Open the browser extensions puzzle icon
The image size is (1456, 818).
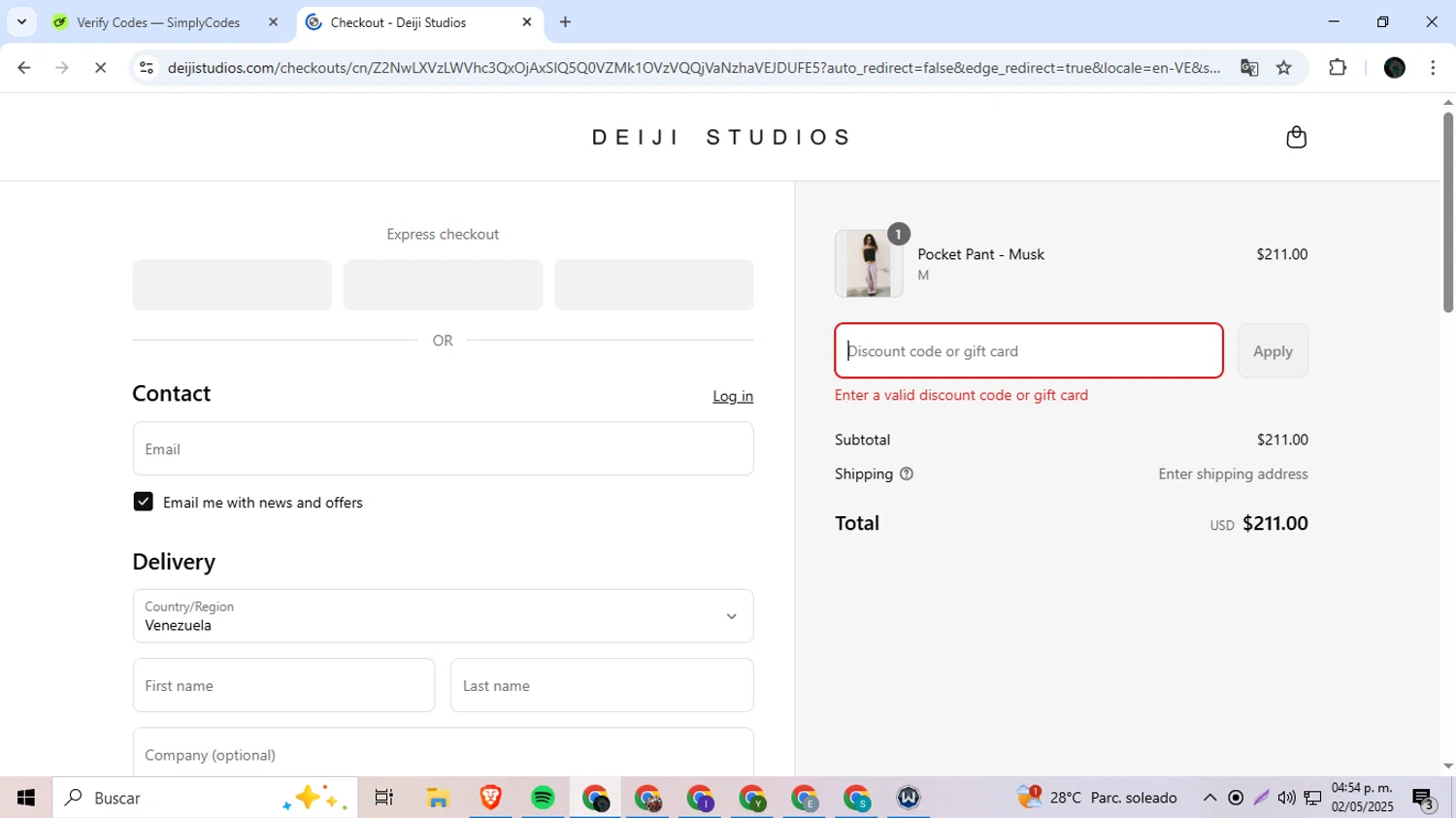(1338, 67)
